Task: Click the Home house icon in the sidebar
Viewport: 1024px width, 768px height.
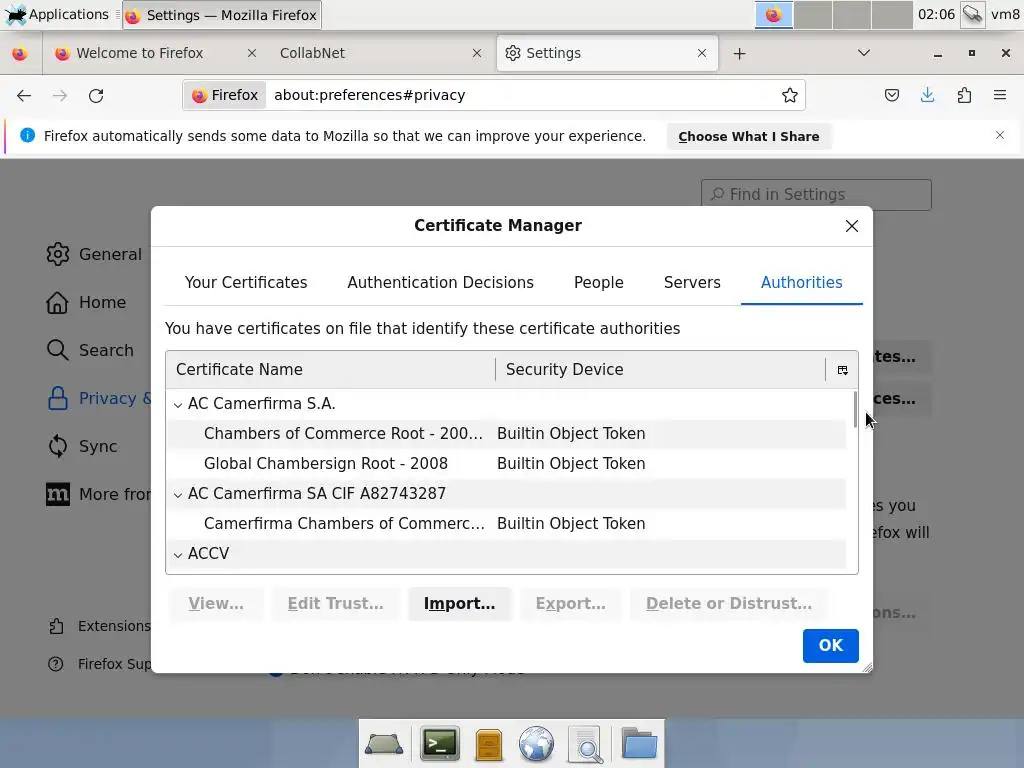Action: coord(57,302)
